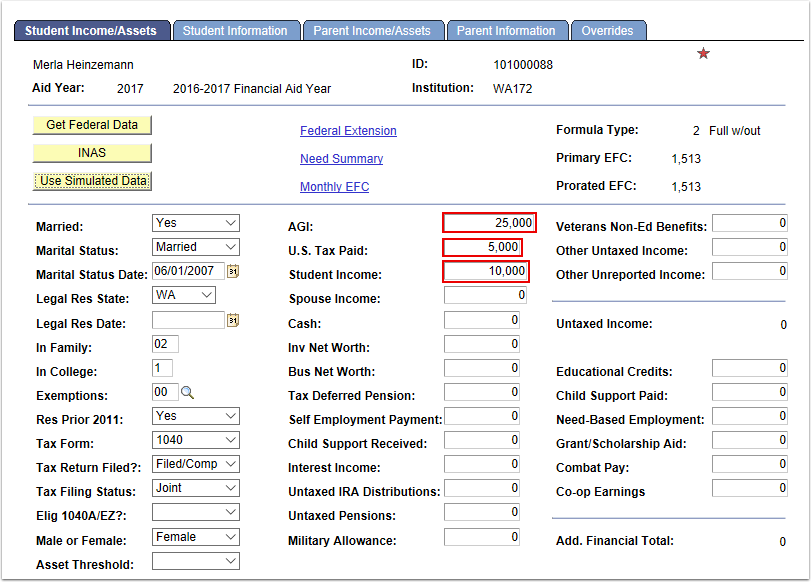Click the Combat Pay field
Viewport: 811px width, 582px height.
point(750,464)
